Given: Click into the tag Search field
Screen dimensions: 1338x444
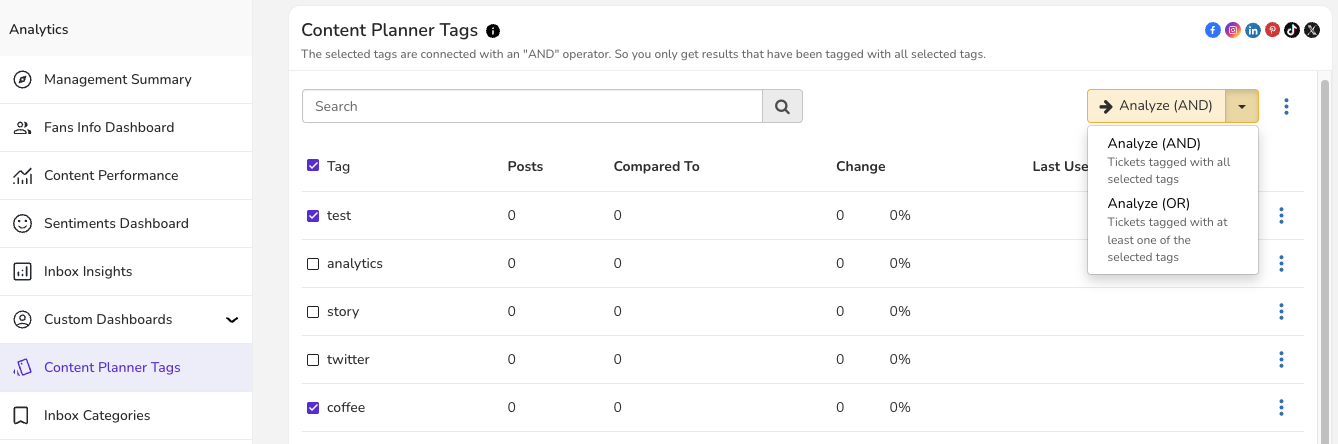Looking at the screenshot, I should 532,106.
